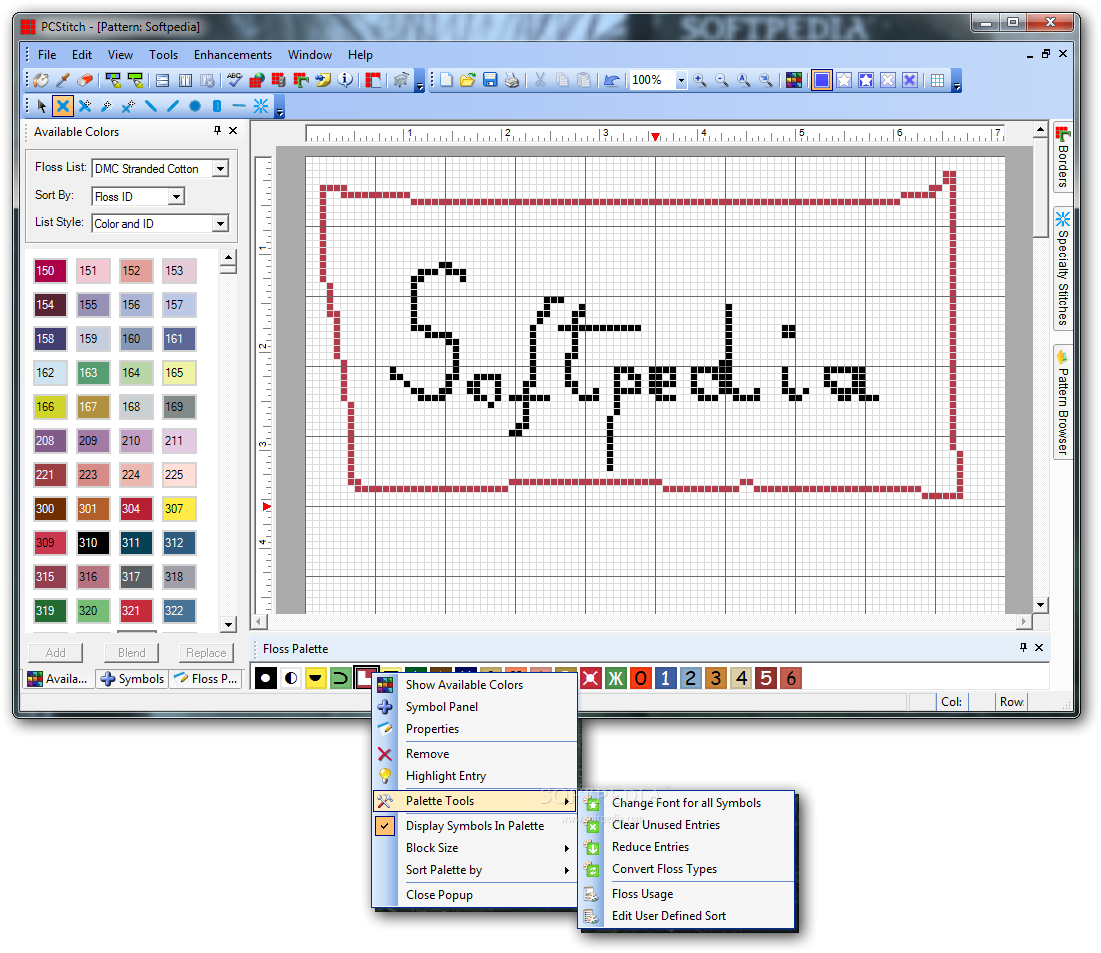1101x953 pixels.
Task: Select Floss Usage from submenu
Action: (688, 894)
